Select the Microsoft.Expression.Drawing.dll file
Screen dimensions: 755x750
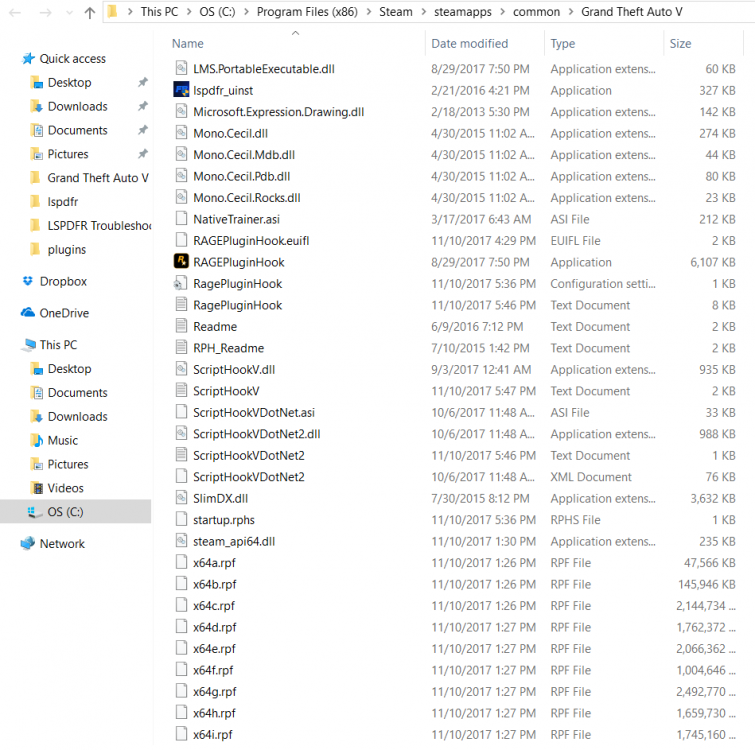[278, 112]
